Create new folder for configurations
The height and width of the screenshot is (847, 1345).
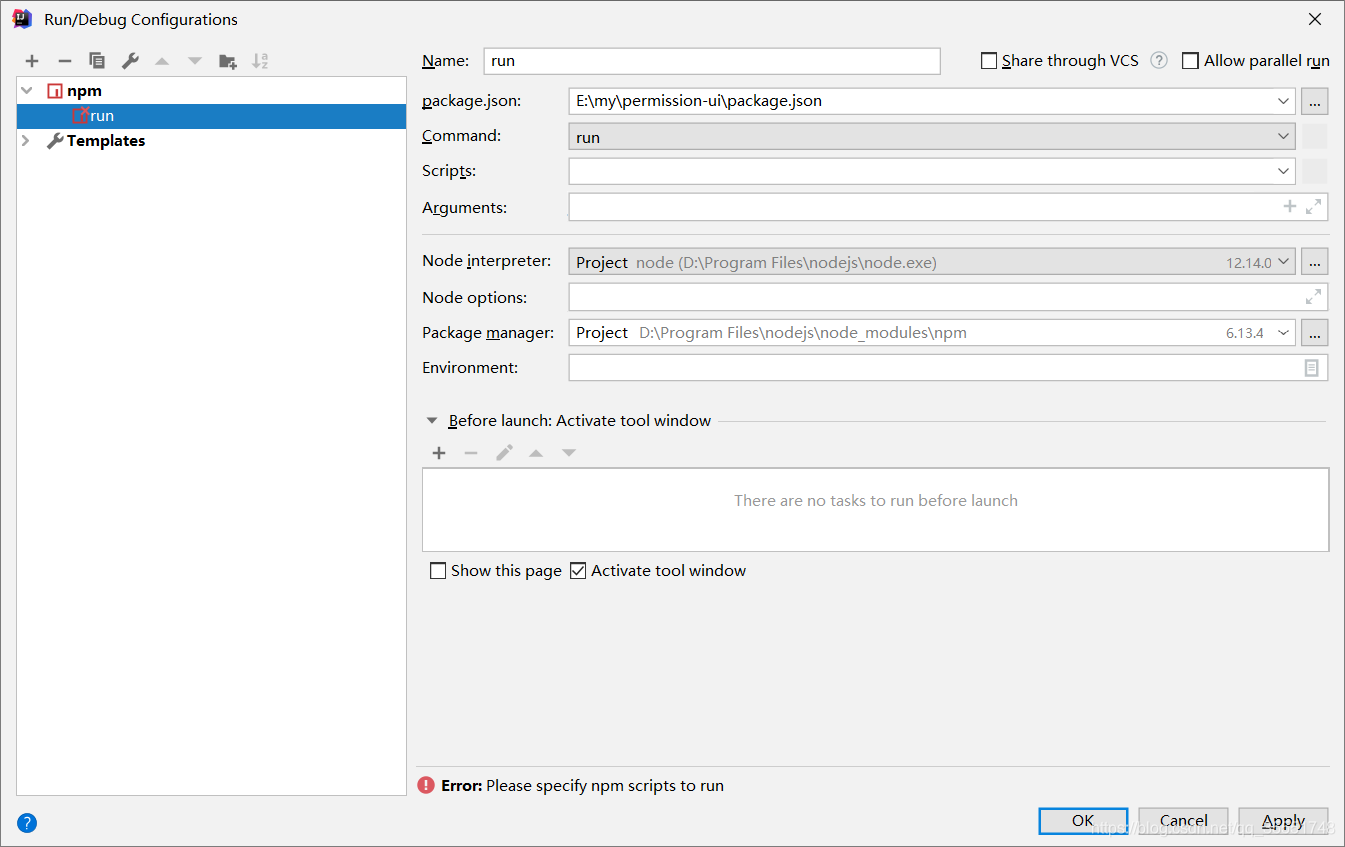(228, 61)
